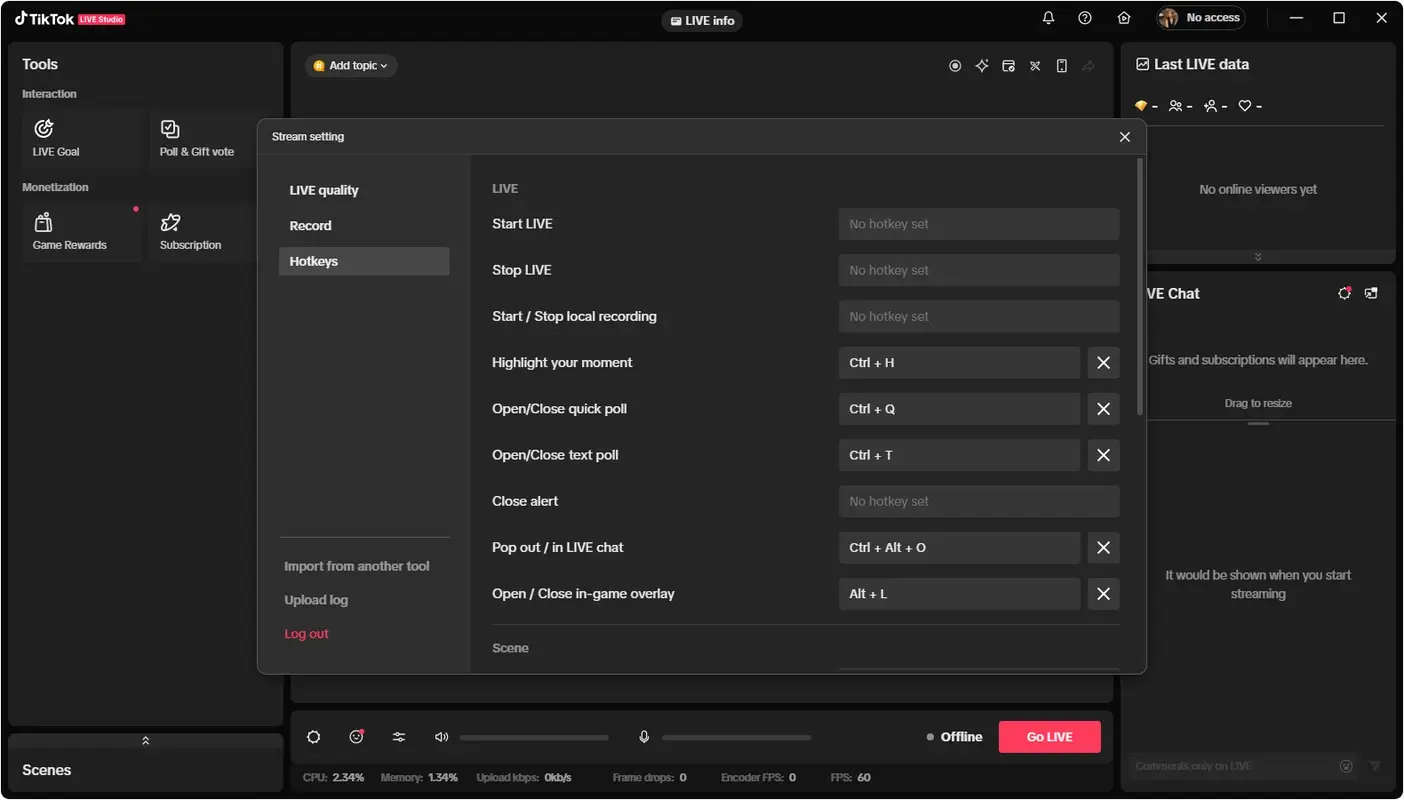The width and height of the screenshot is (1404, 800).
Task: Open the Record settings section
Action: (x=310, y=225)
